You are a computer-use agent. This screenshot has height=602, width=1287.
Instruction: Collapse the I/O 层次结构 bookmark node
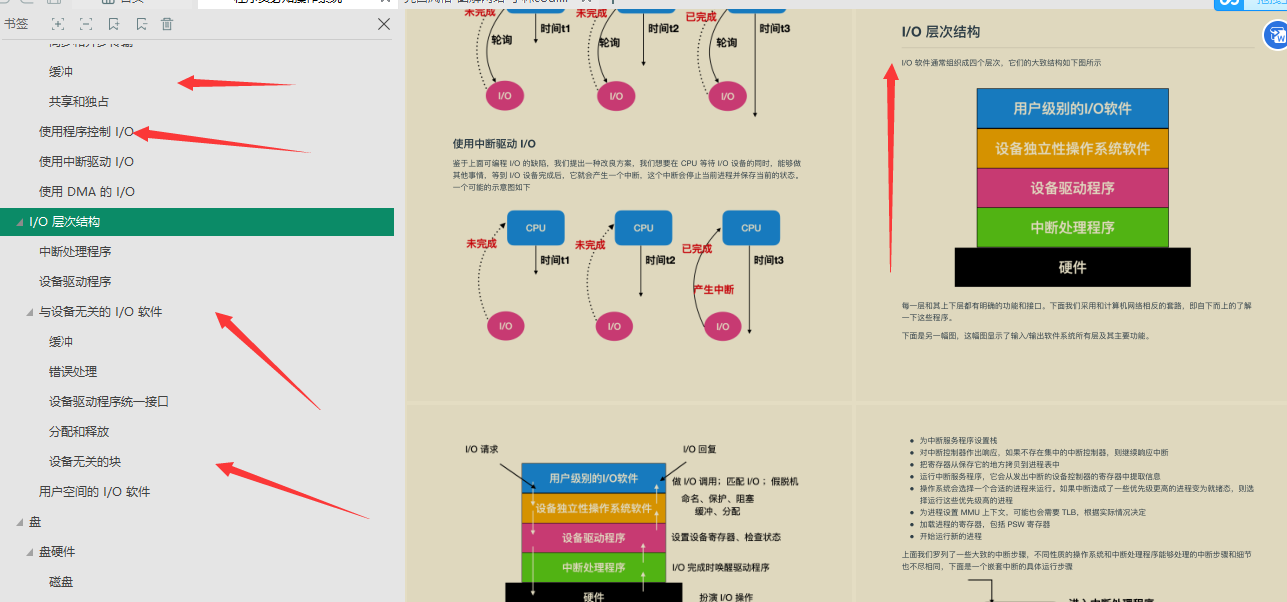point(20,222)
